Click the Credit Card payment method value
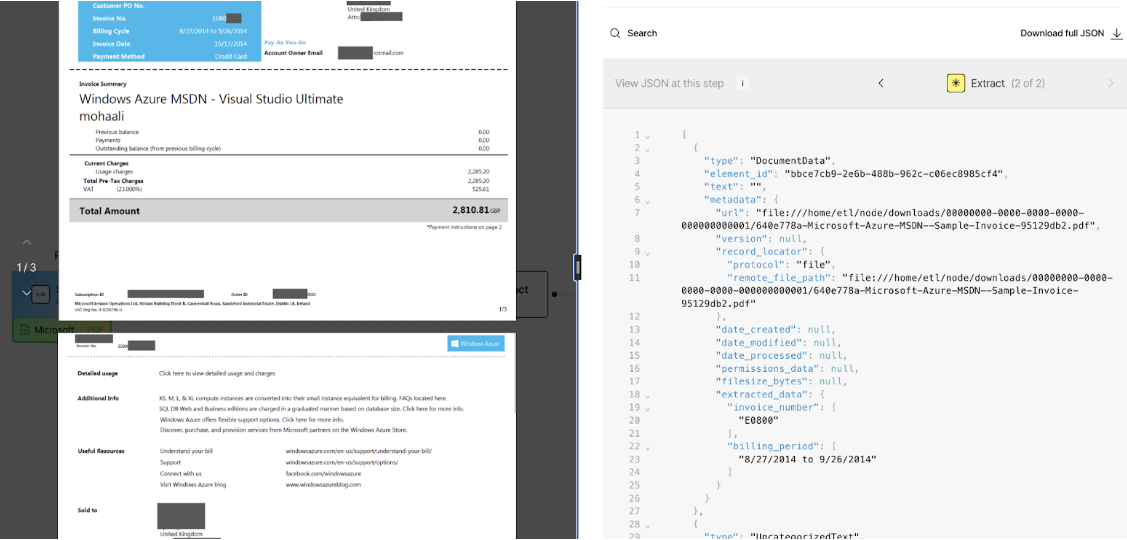 (232, 56)
